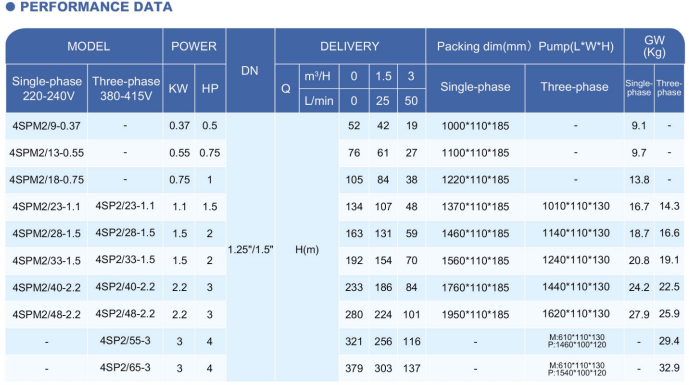The image size is (689, 385).
Task: Click three-phase model 4SP2/33-1.5
Action: (125, 259)
